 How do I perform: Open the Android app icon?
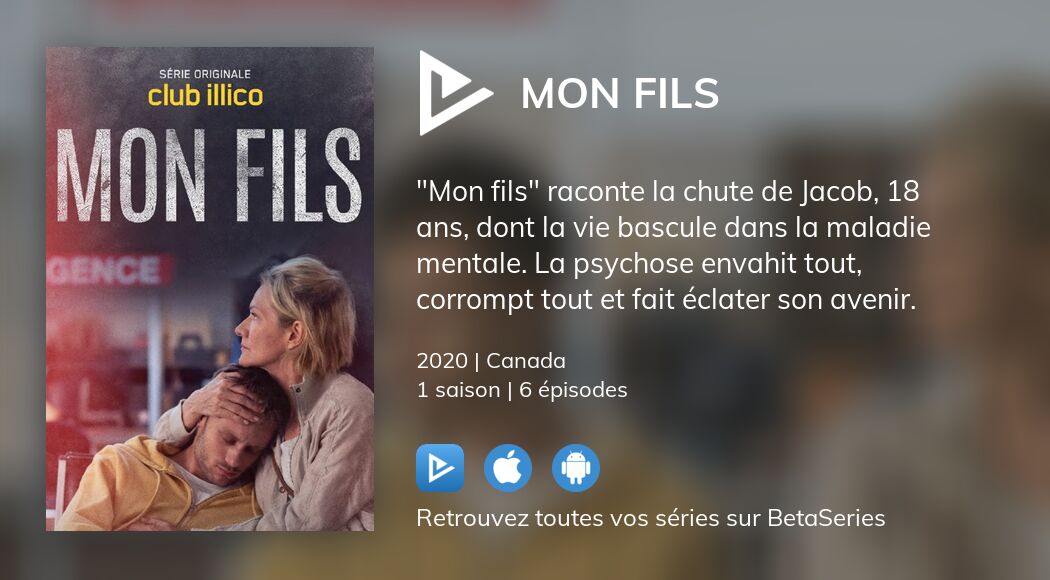[x=576, y=468]
